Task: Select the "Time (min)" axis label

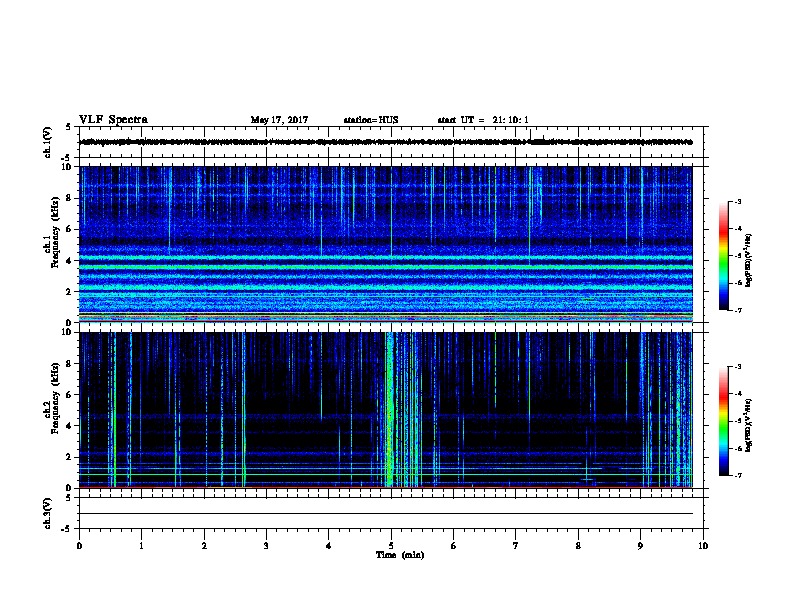Action: (400, 555)
